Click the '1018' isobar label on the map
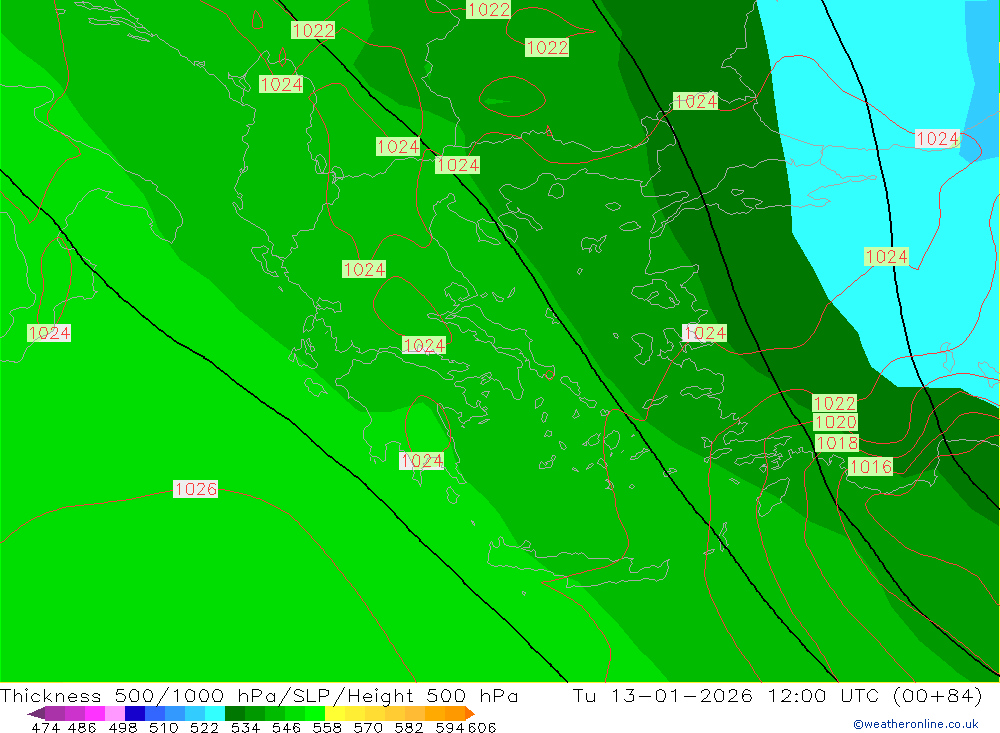The image size is (1000, 733). click(x=837, y=443)
